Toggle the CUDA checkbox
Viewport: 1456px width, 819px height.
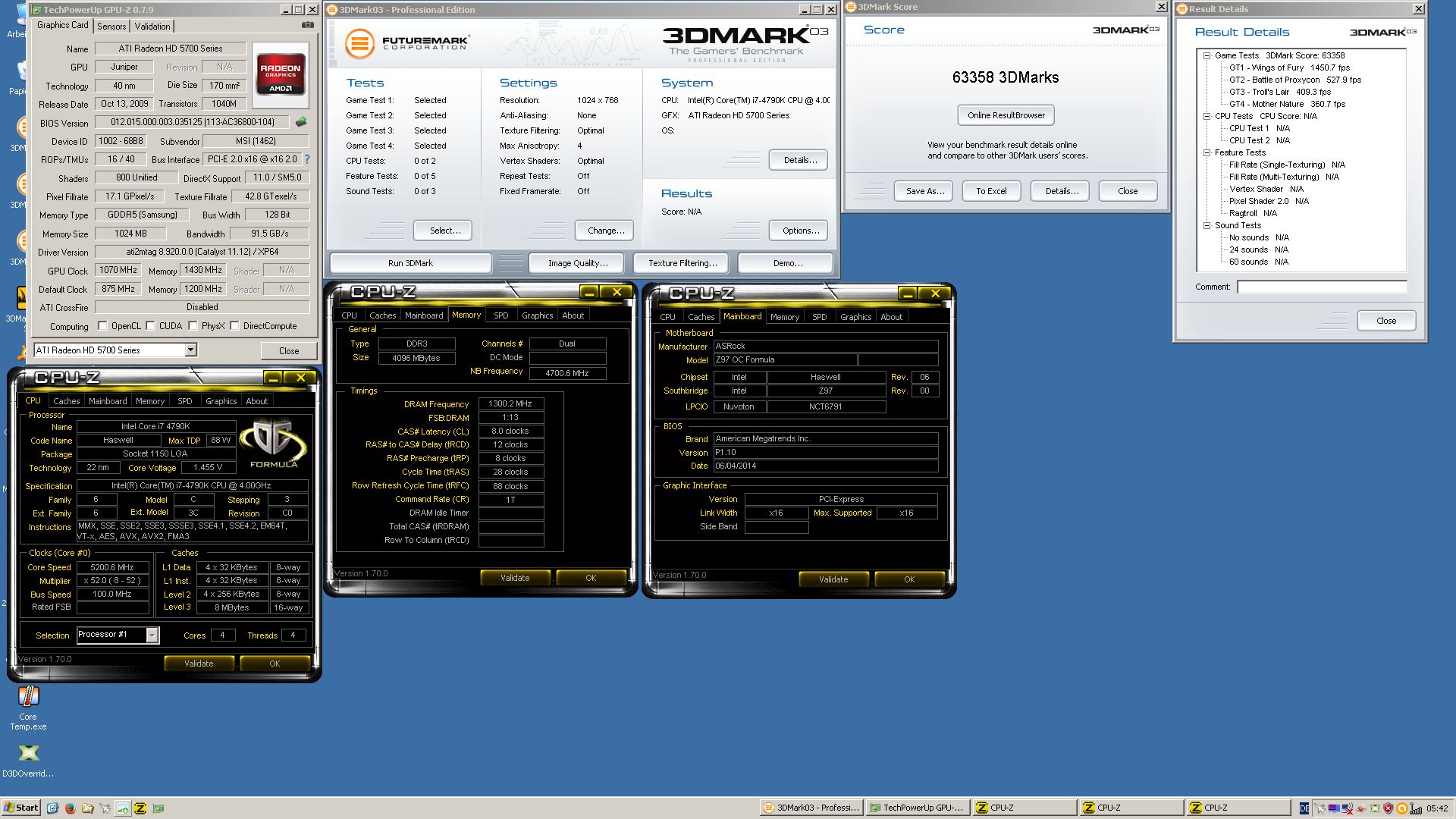click(151, 326)
